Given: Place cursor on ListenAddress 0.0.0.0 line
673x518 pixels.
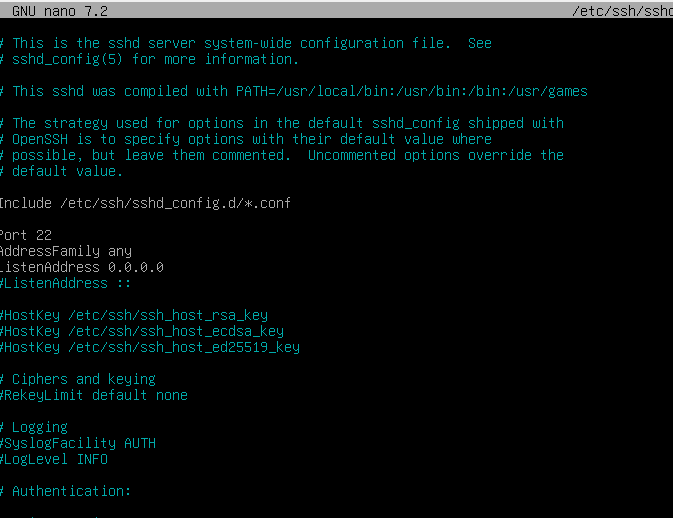Looking at the screenshot, I should 81,267.
